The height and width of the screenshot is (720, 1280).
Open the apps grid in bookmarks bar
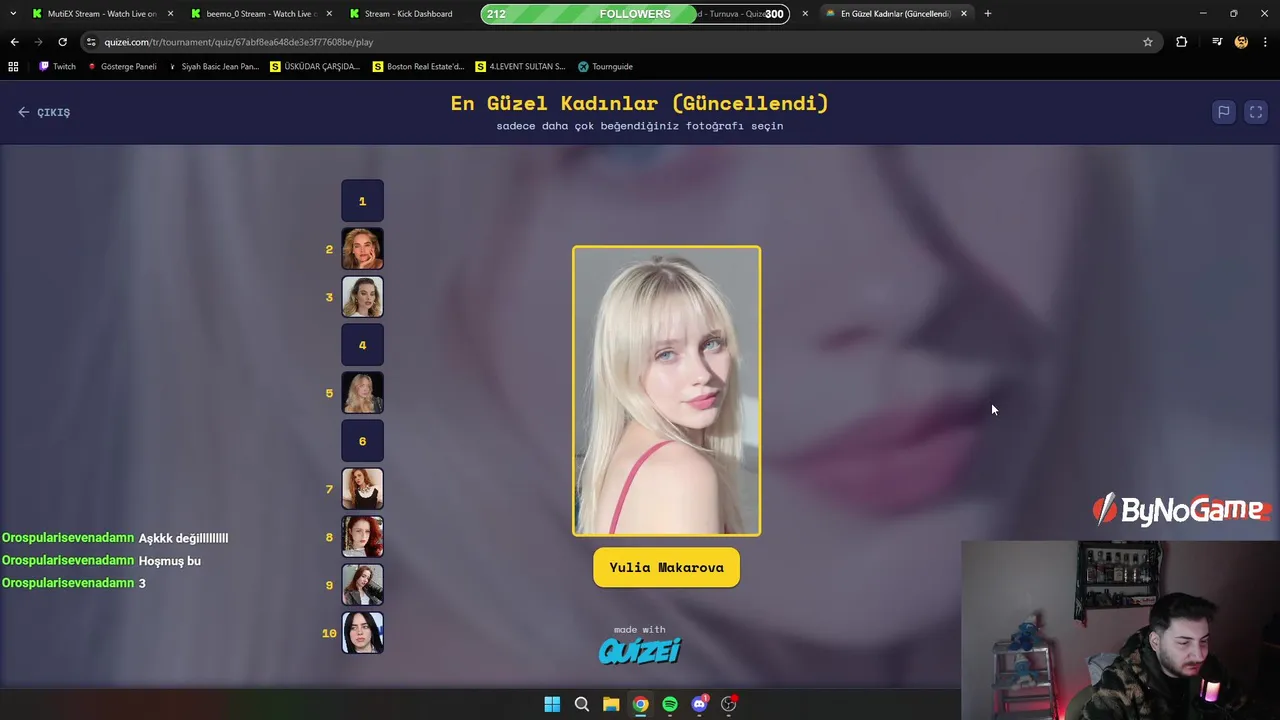[x=13, y=67]
